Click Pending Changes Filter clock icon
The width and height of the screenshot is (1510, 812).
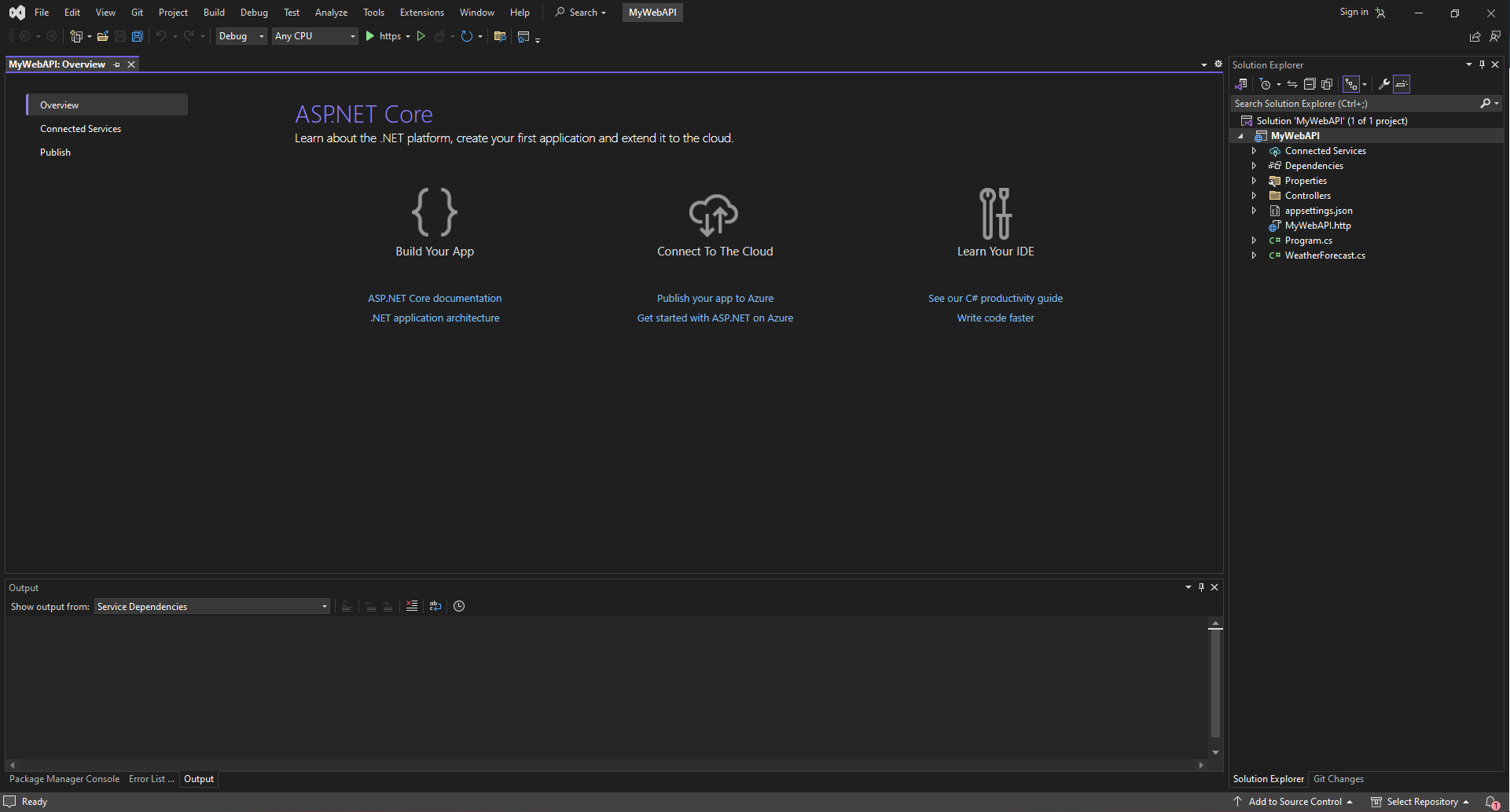(x=1265, y=84)
